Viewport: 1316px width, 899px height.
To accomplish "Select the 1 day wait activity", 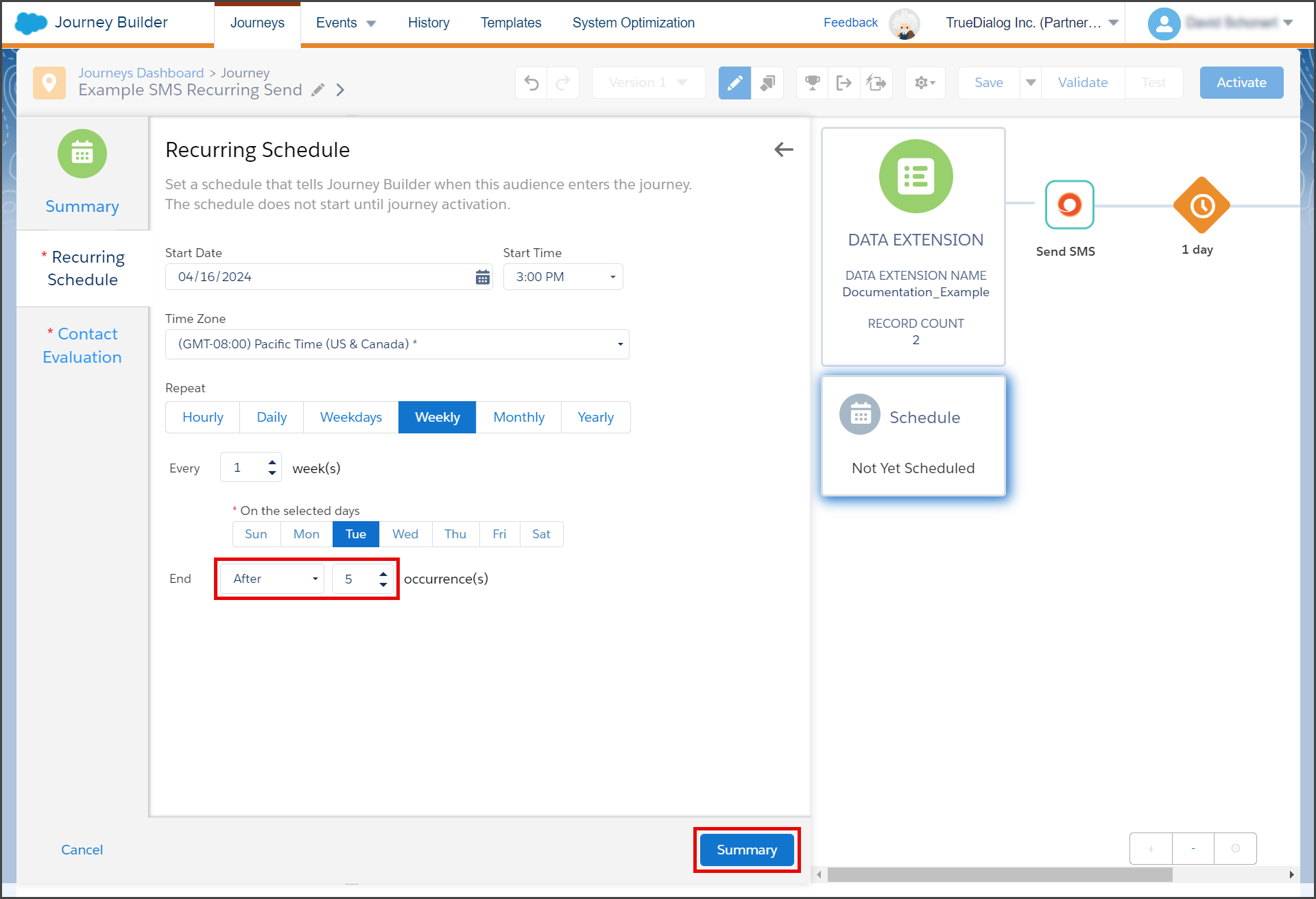I will 1201,205.
